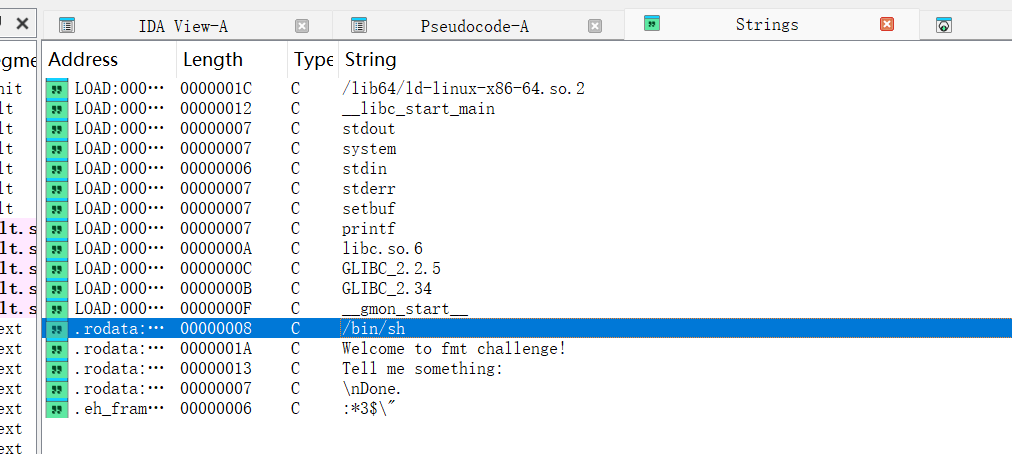Click the string icon beside /bin/sh row
Viewport: 1012px width, 454px height.
click(57, 329)
